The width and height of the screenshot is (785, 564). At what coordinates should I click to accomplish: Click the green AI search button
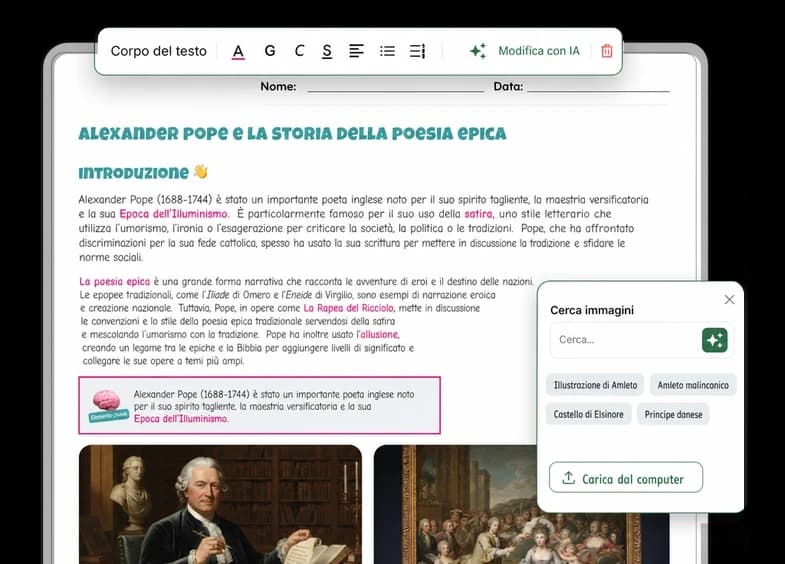(715, 340)
